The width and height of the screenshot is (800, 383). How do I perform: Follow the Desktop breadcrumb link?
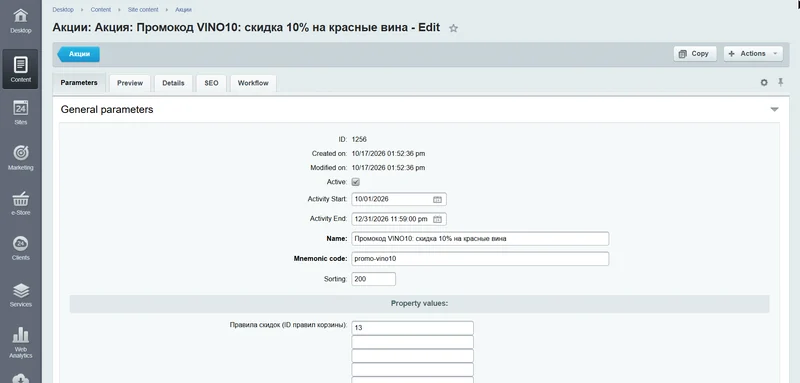pyautogui.click(x=63, y=10)
